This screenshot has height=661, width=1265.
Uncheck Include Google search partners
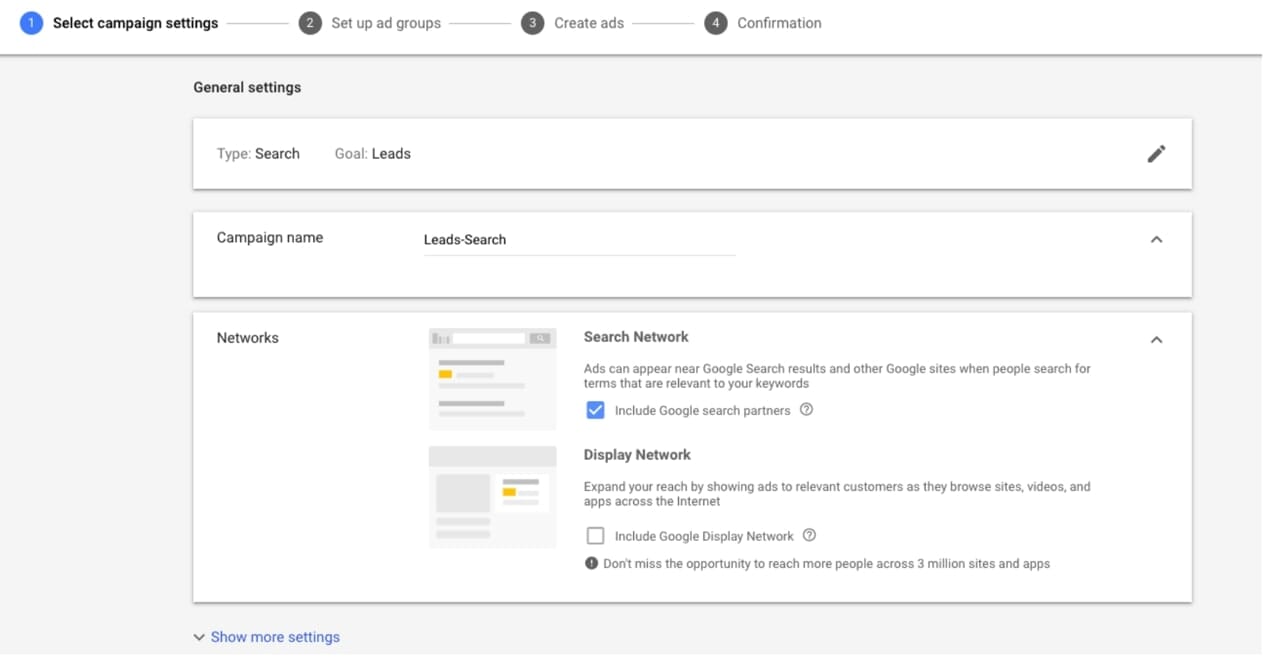tap(596, 410)
